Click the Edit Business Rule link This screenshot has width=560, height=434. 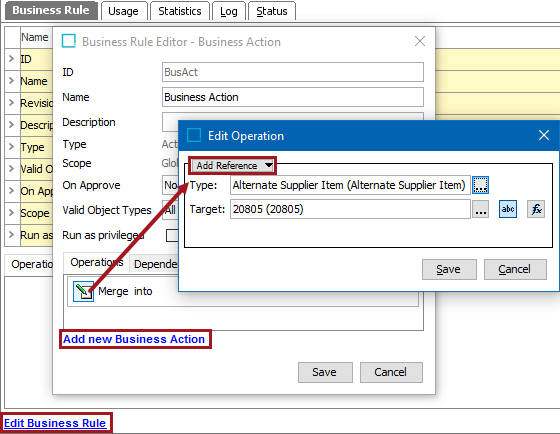click(x=55, y=423)
